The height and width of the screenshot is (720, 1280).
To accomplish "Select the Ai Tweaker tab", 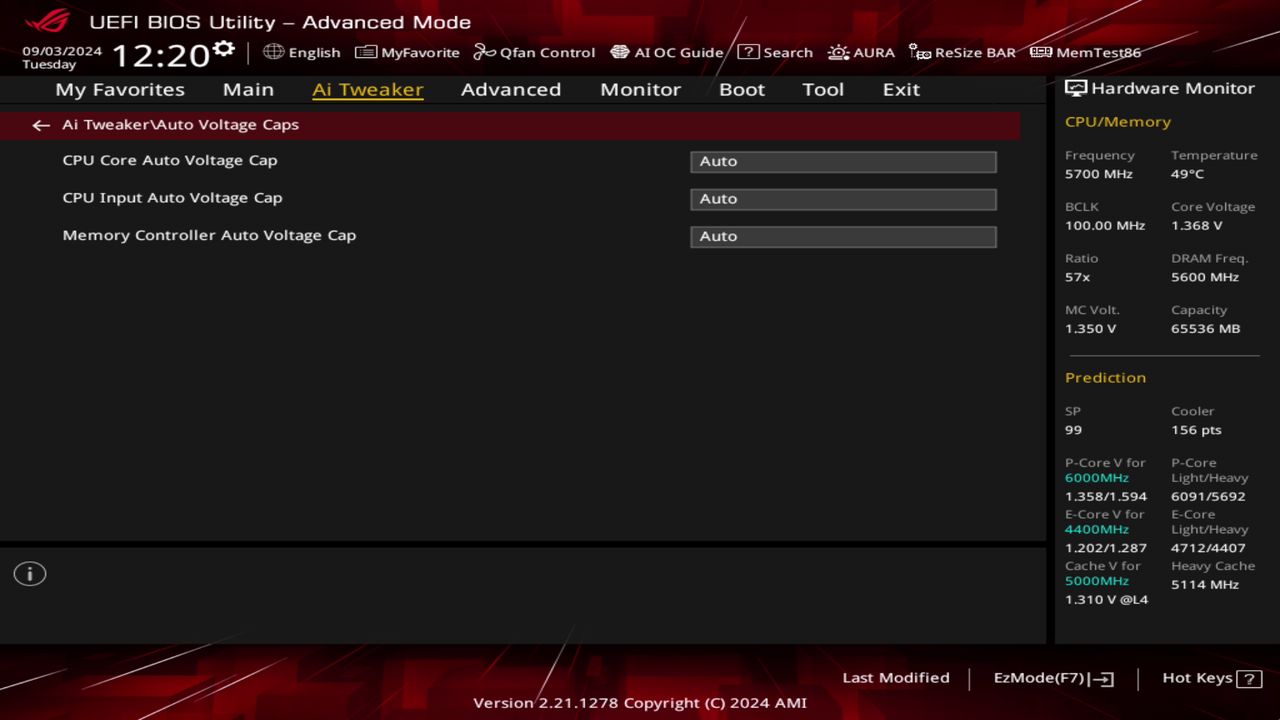I will pos(367,89).
